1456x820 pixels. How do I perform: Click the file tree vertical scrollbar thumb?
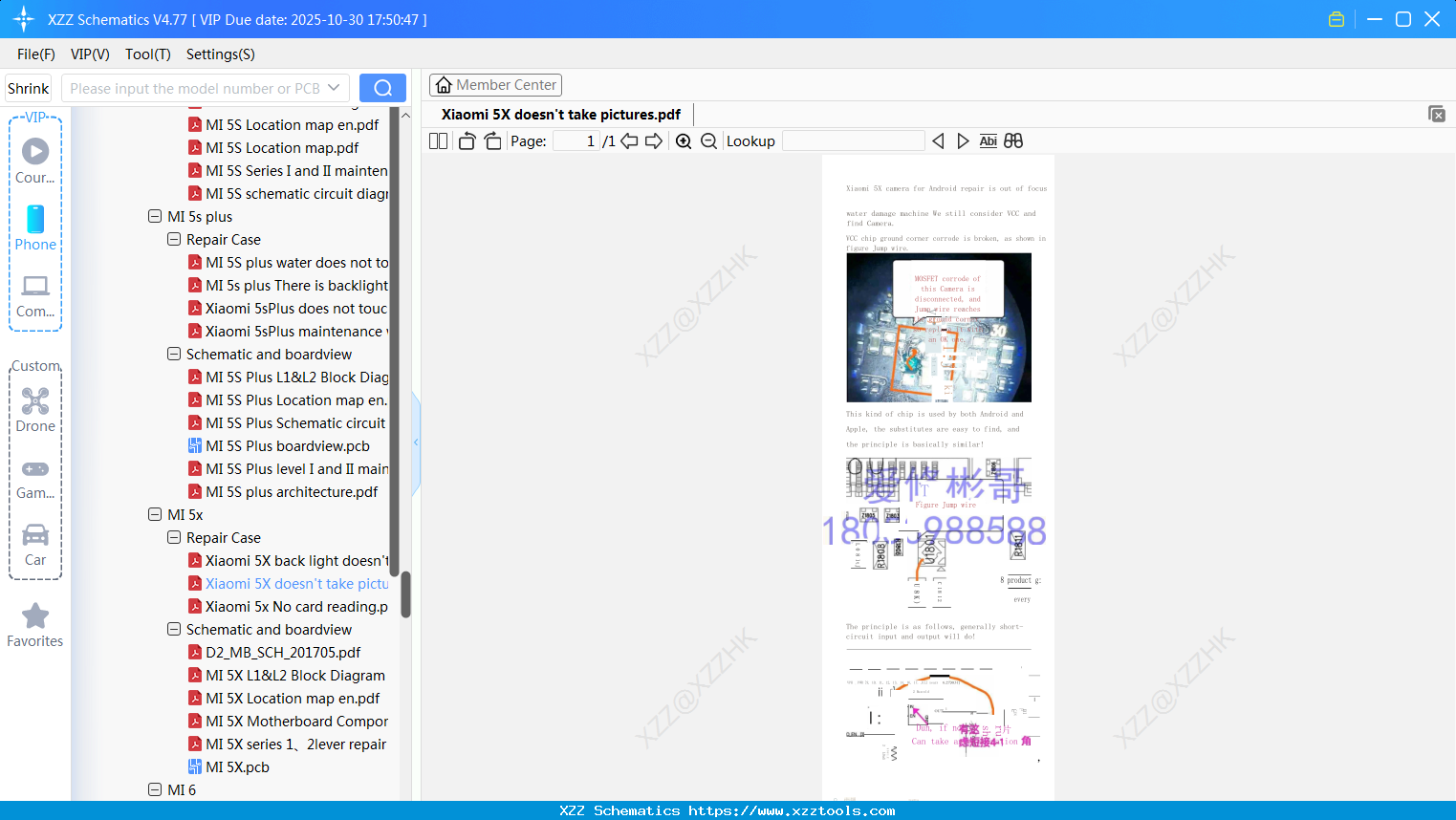405,594
